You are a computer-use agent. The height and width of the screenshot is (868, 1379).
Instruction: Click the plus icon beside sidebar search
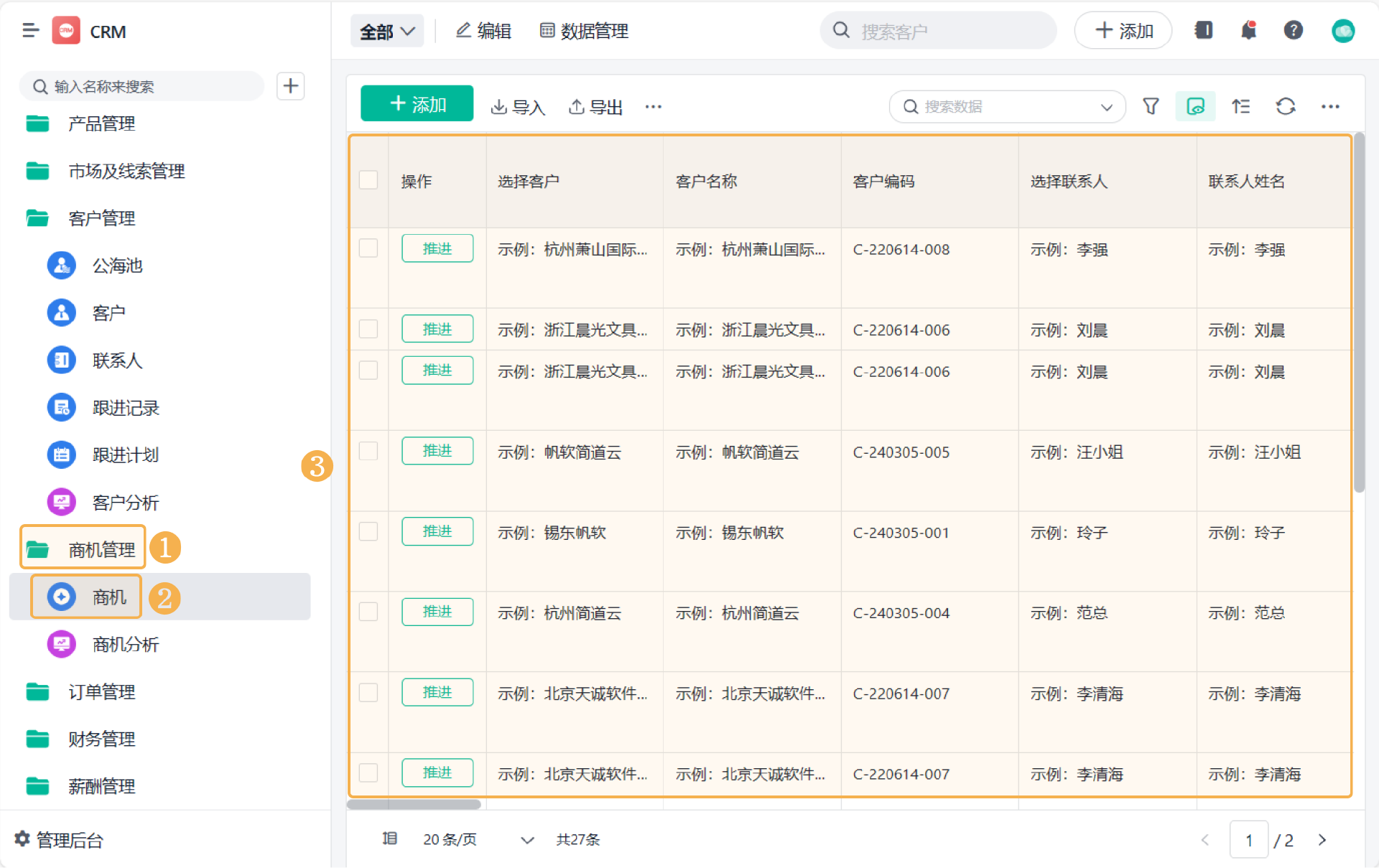point(290,86)
